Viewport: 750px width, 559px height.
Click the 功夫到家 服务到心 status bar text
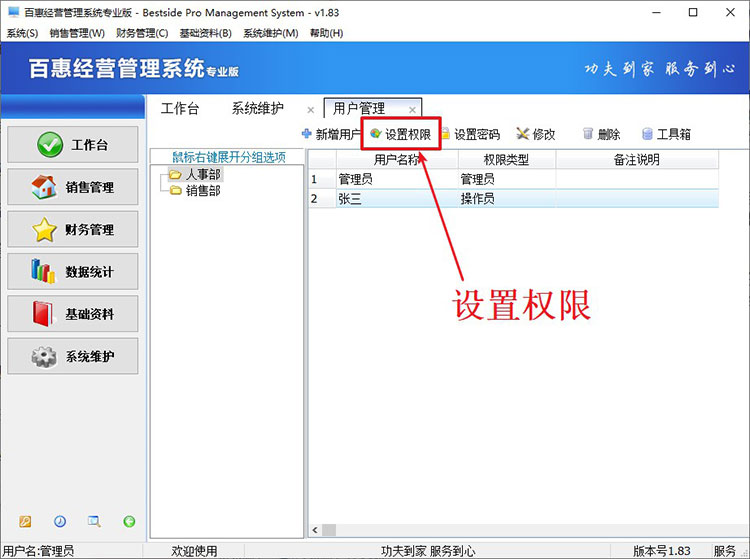(428, 551)
